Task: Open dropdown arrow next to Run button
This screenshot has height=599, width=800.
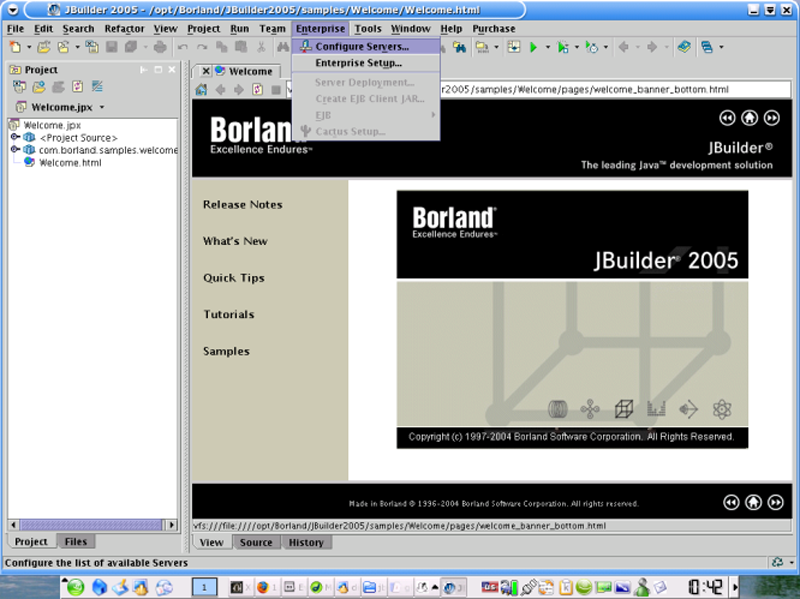Action: (x=547, y=48)
